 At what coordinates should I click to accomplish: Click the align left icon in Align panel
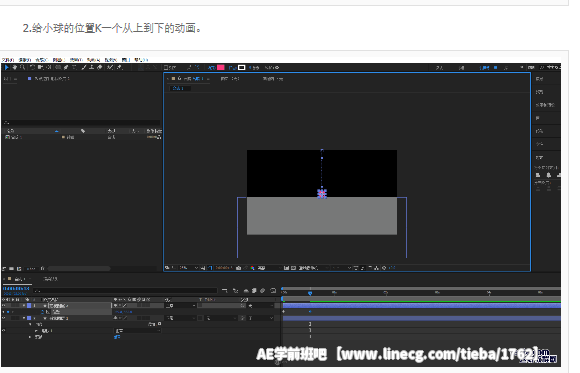coord(538,175)
